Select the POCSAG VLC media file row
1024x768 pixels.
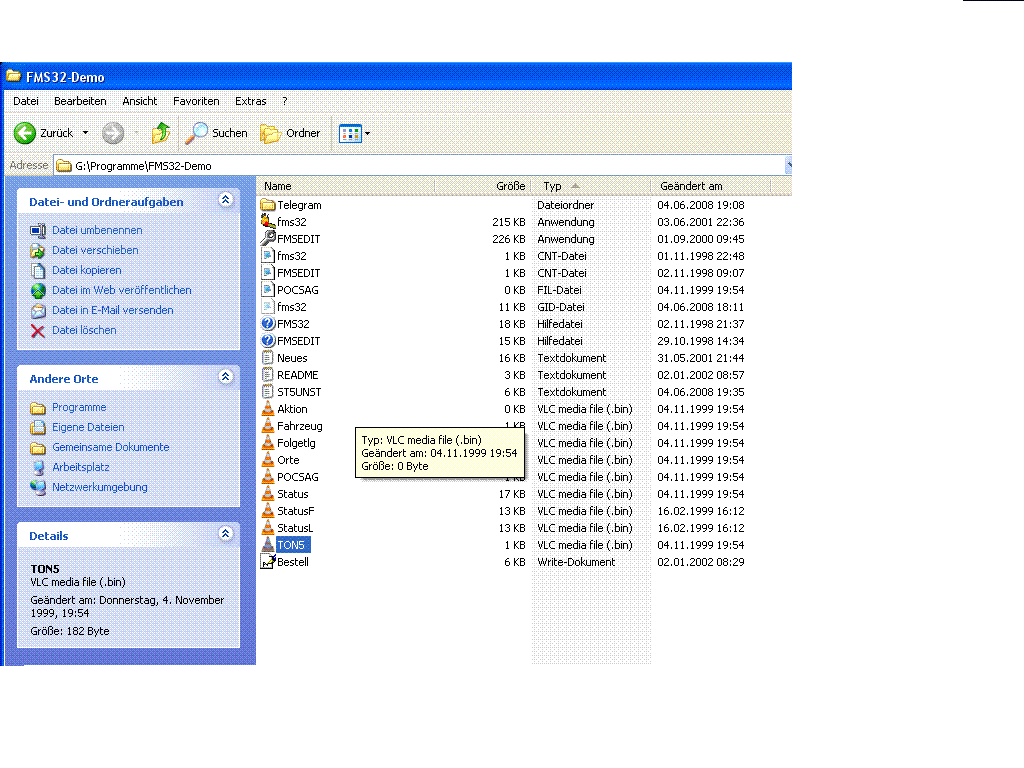(298, 477)
